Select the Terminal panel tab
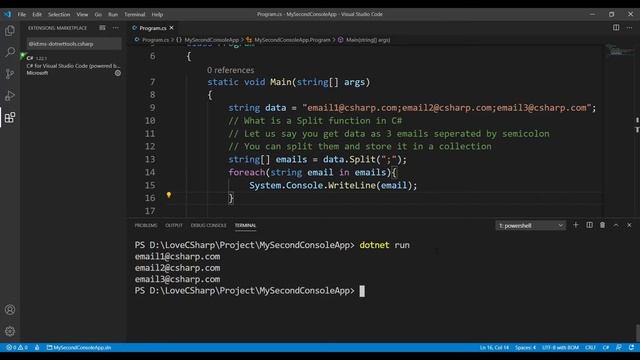Viewport: 640px width, 360px height. tap(245, 225)
